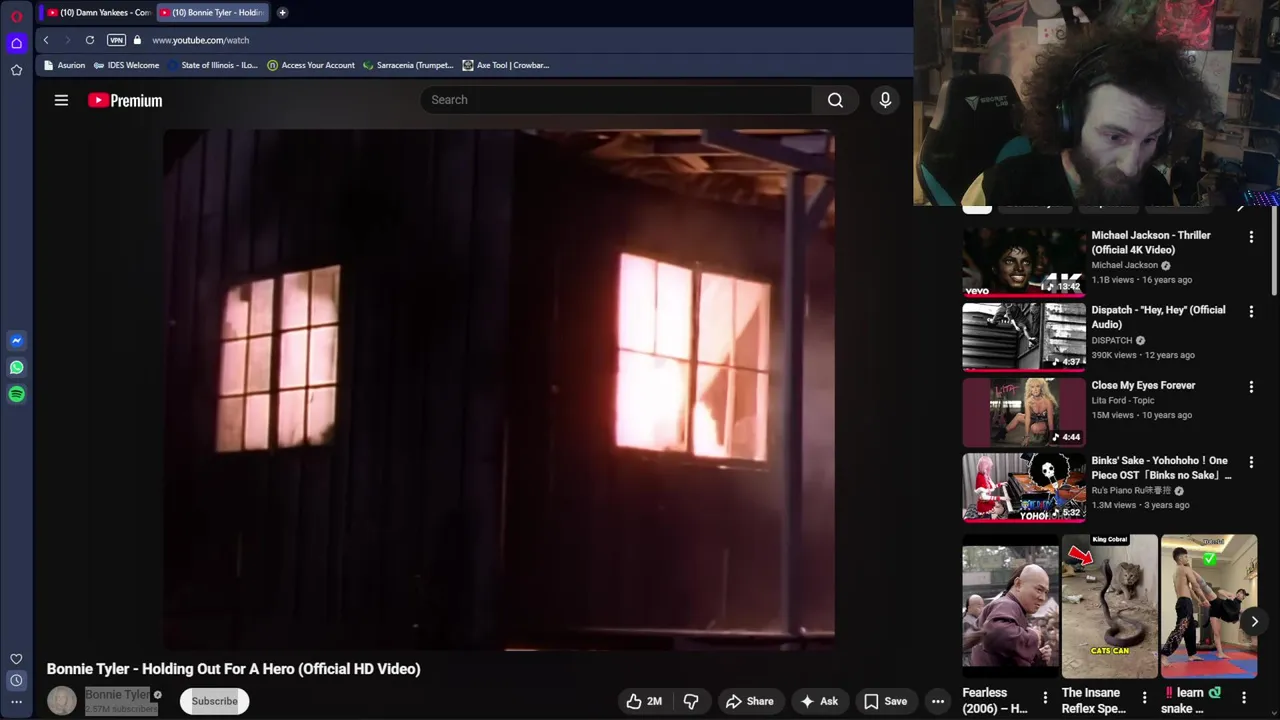
Task: Start voice search with microphone icon
Action: tap(885, 100)
